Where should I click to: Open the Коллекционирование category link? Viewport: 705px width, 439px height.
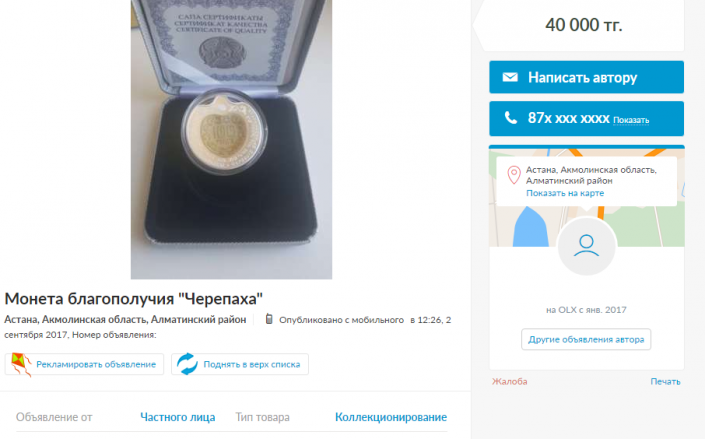click(x=391, y=417)
